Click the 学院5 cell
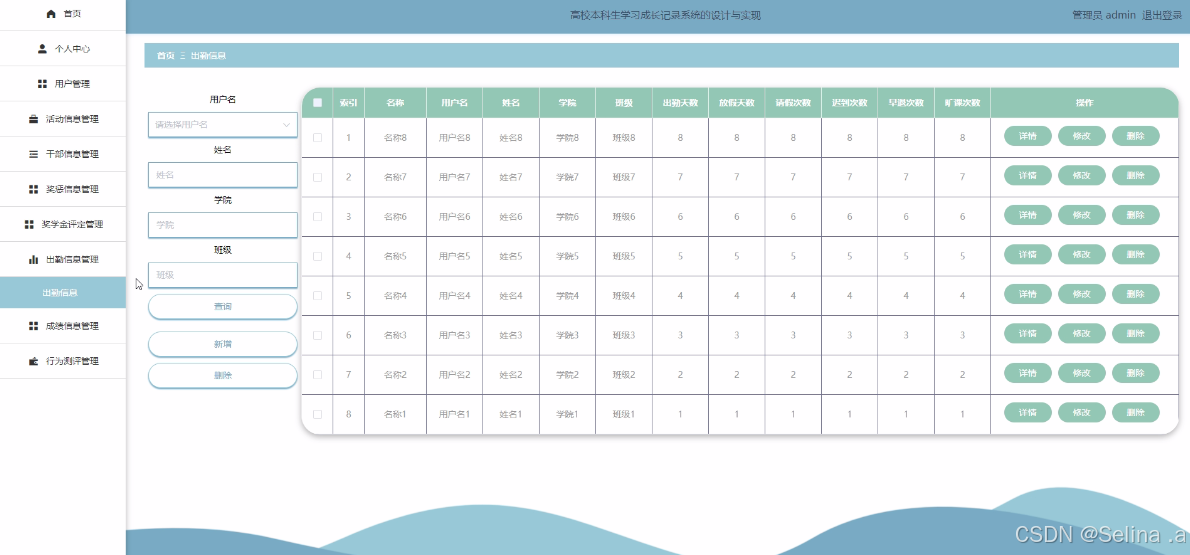Viewport: 1190px width, 555px height. click(x=568, y=256)
